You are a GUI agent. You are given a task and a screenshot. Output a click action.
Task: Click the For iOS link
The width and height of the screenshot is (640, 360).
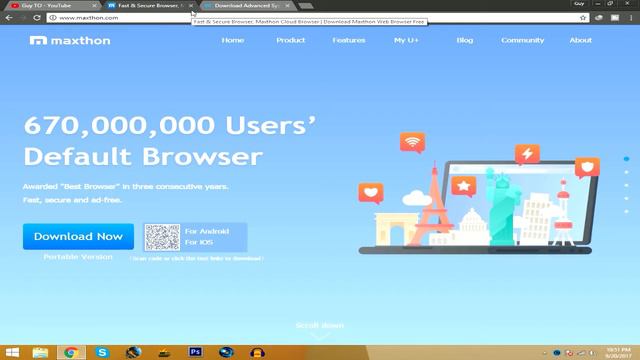coord(199,242)
